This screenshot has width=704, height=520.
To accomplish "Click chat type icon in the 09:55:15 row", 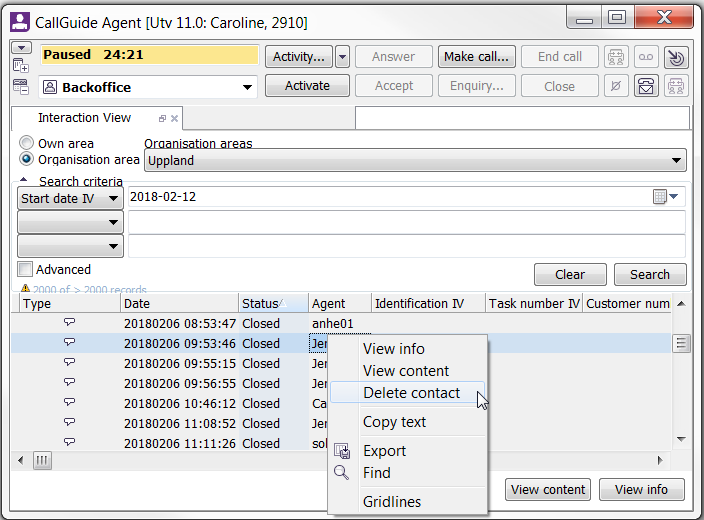I will click(70, 362).
